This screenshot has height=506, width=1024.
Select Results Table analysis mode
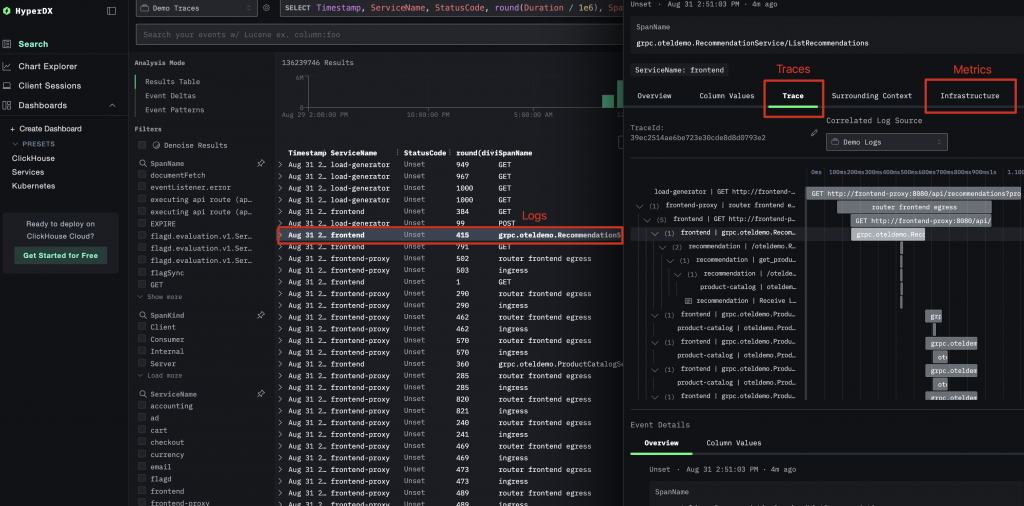coord(172,82)
